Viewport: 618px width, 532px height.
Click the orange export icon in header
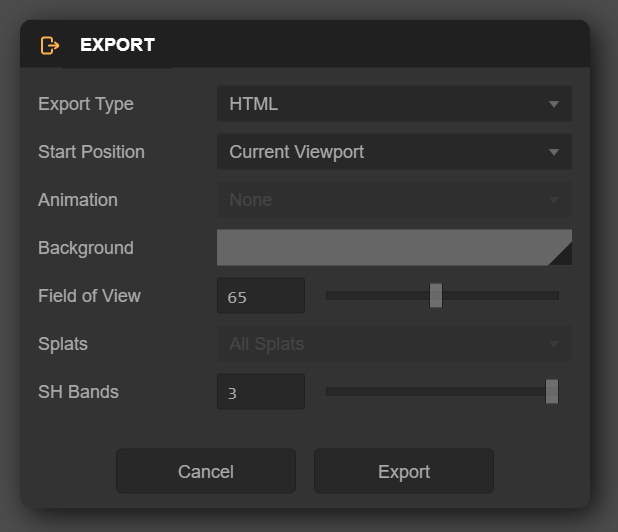click(x=50, y=45)
